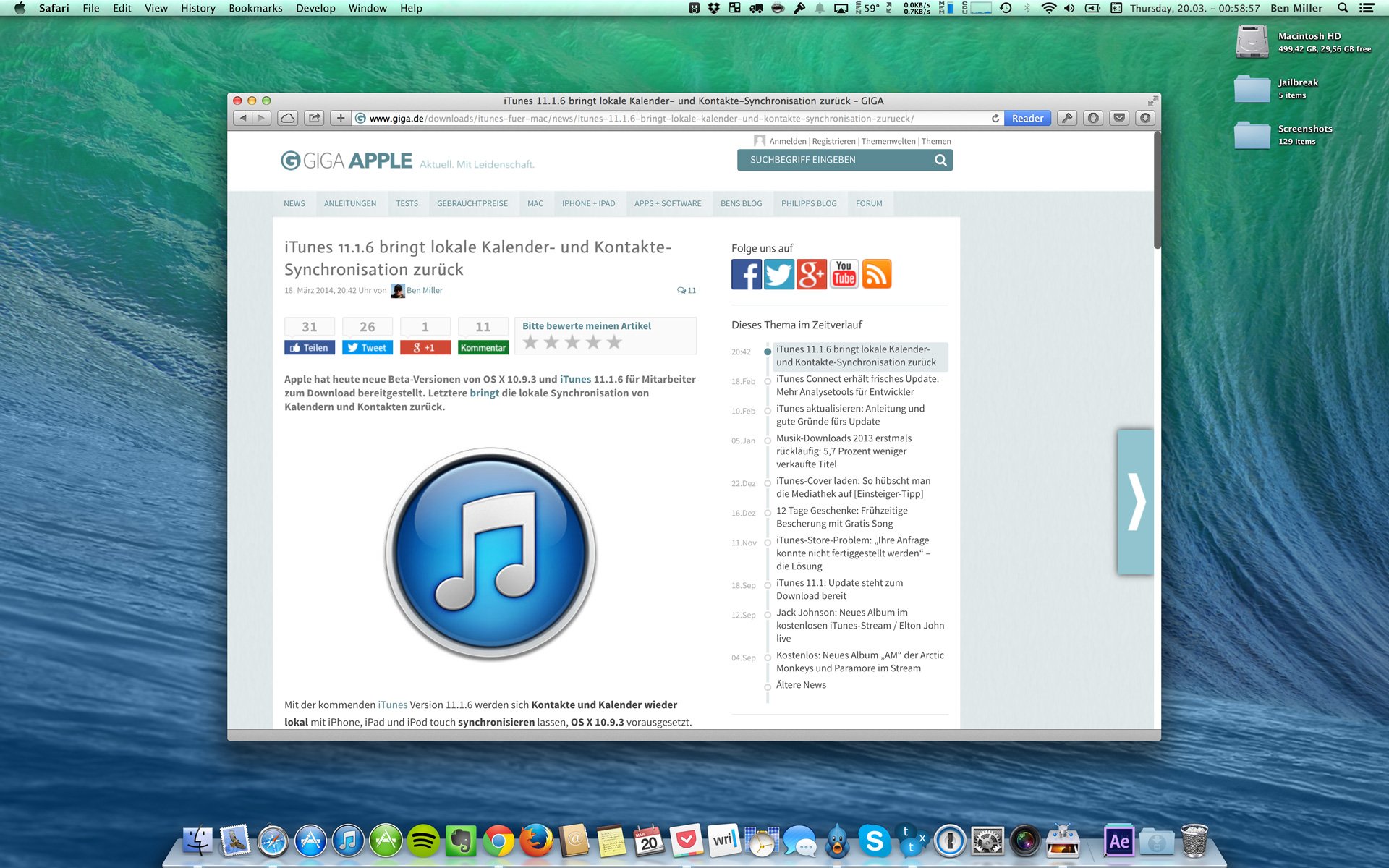Open the FORUM tab
The width and height of the screenshot is (1389, 868).
(869, 203)
